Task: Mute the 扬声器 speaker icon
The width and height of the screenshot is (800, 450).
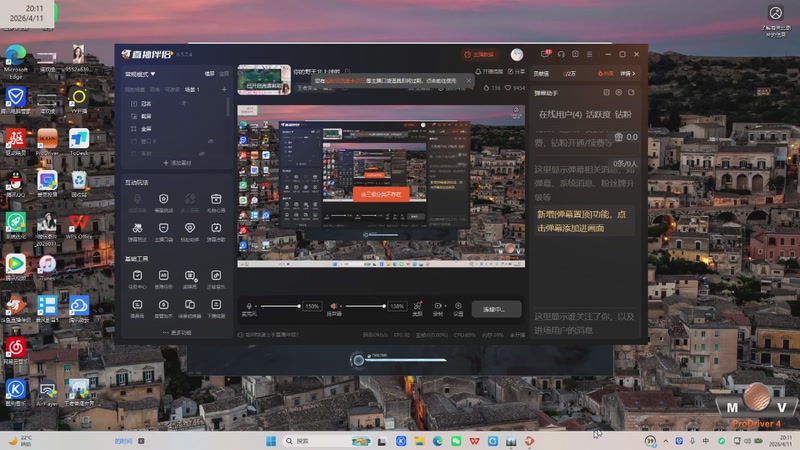Action: click(334, 306)
